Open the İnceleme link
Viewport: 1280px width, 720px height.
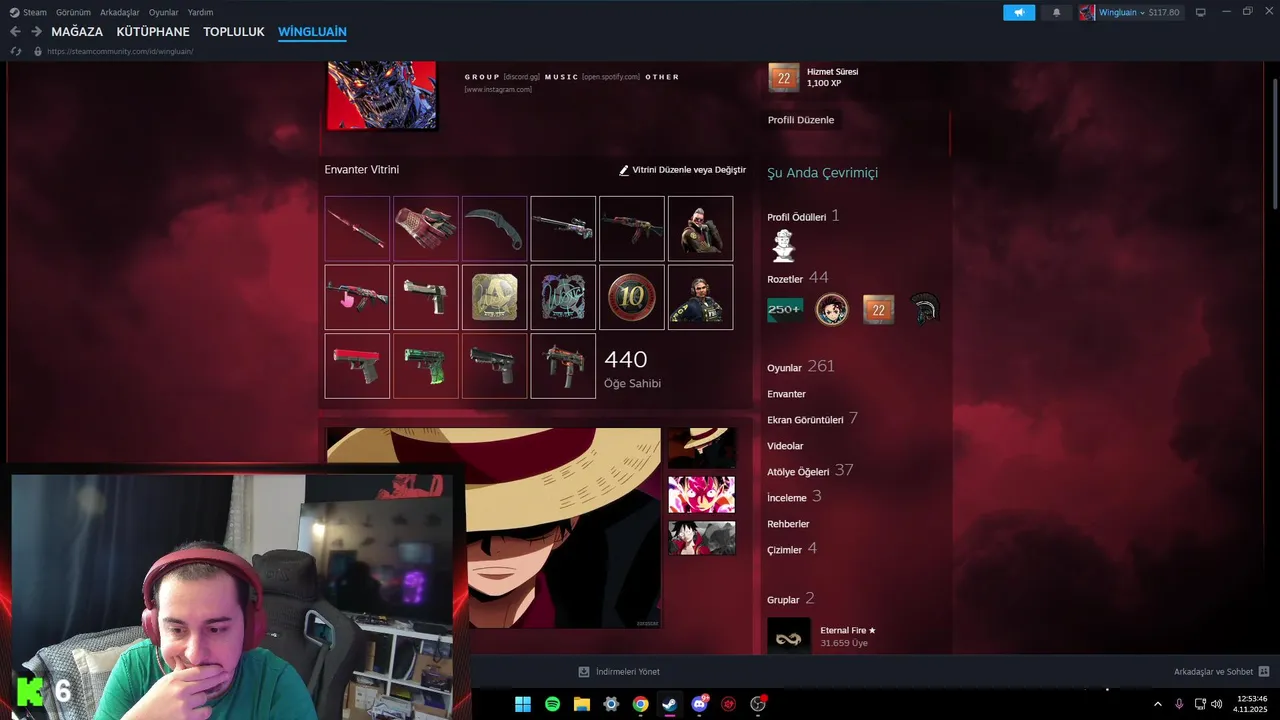click(794, 497)
